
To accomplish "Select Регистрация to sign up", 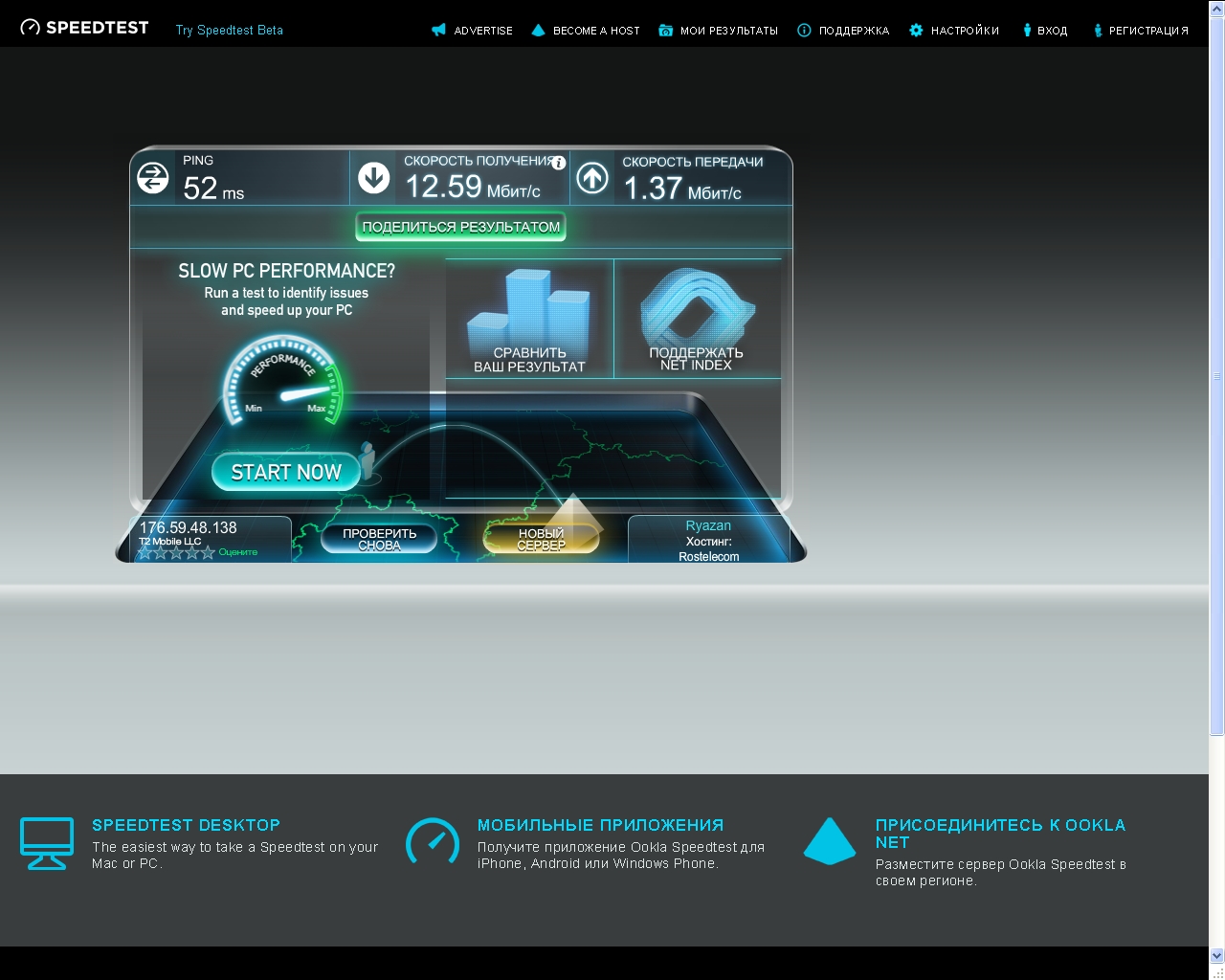I will [1148, 31].
